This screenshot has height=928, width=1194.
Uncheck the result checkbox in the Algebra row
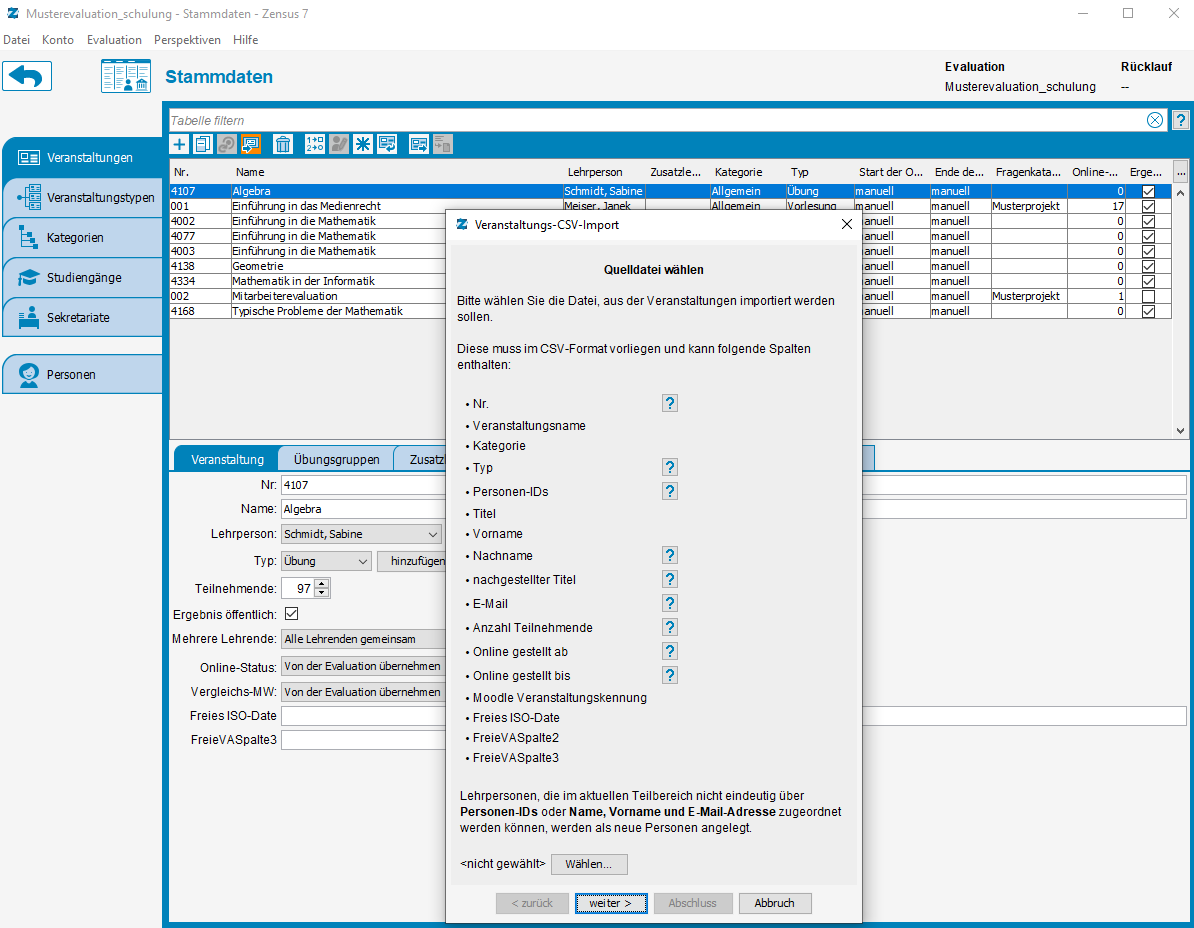click(x=1148, y=191)
